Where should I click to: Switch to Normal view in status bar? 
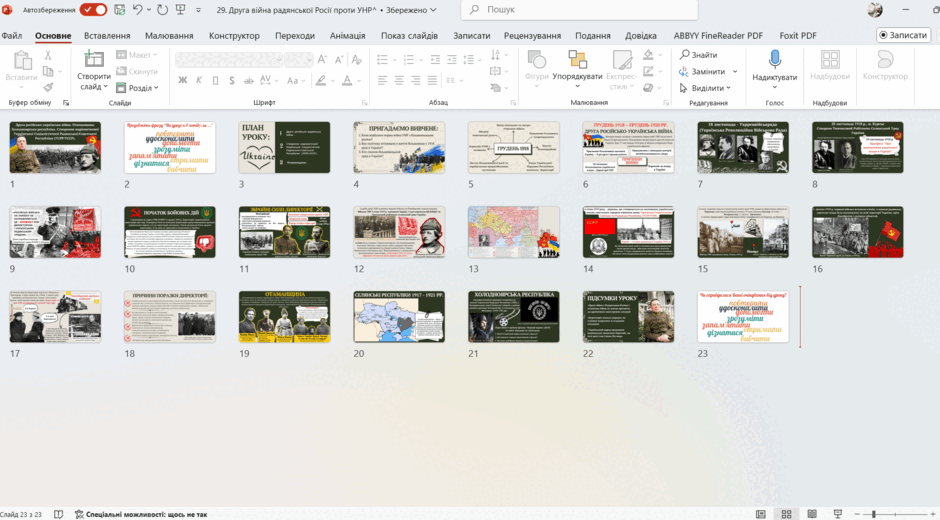point(761,514)
